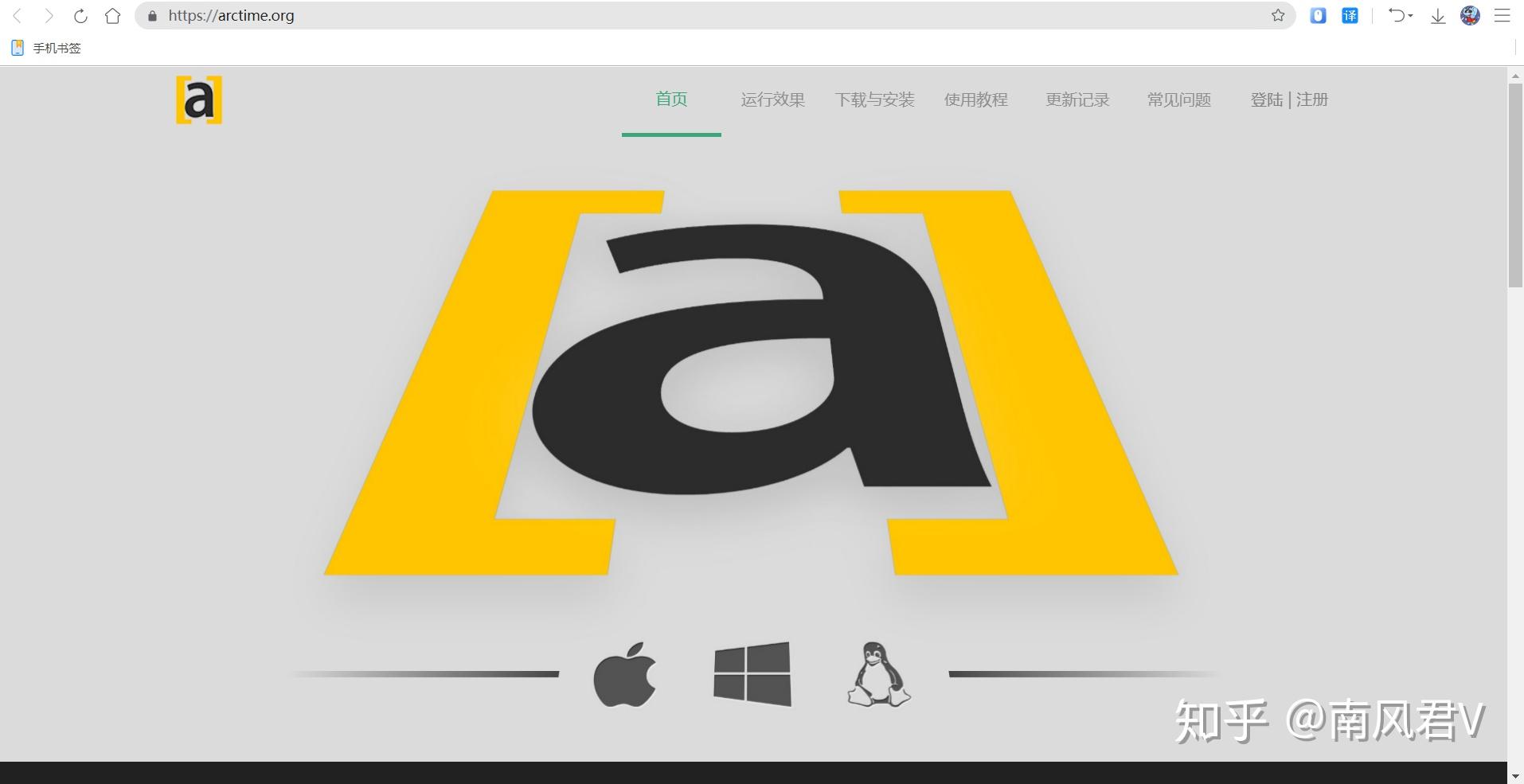
Task: Bookmark this page with the star icon
Action: pyautogui.click(x=1278, y=16)
